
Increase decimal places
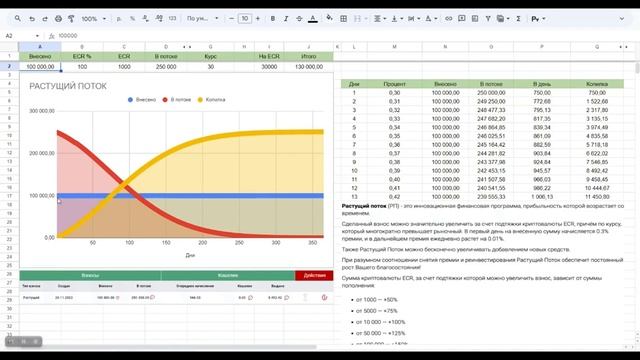coord(159,19)
